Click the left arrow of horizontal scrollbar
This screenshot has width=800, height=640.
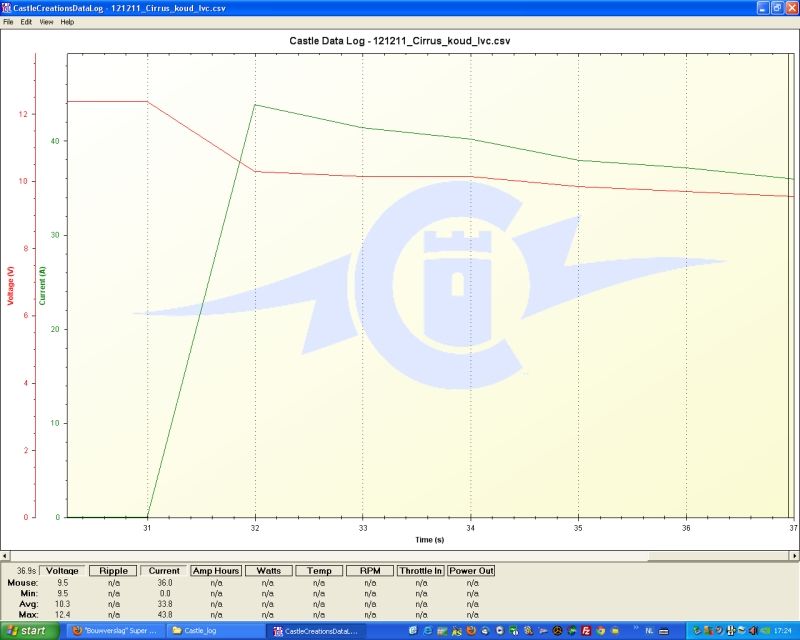coord(5,556)
